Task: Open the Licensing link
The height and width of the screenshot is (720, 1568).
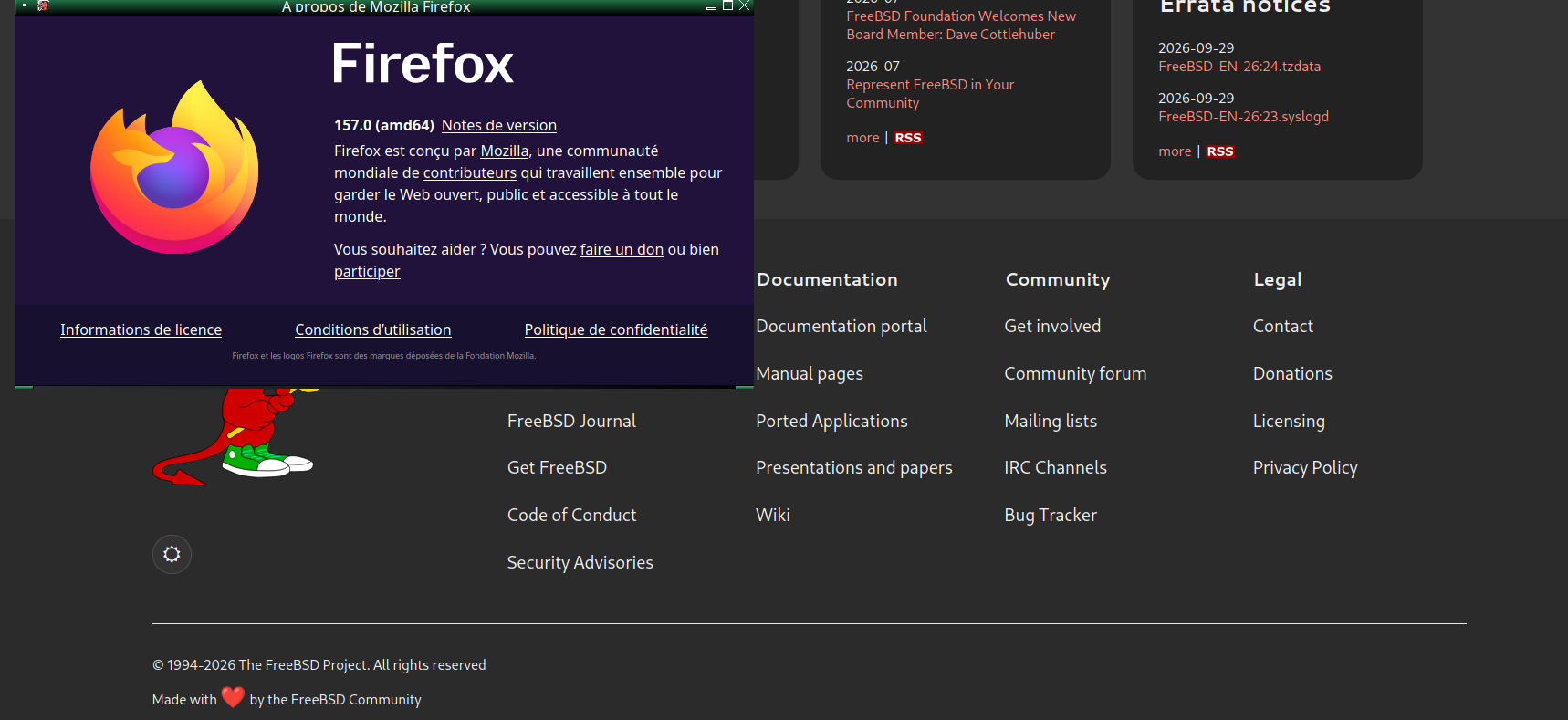Action: 1289,421
